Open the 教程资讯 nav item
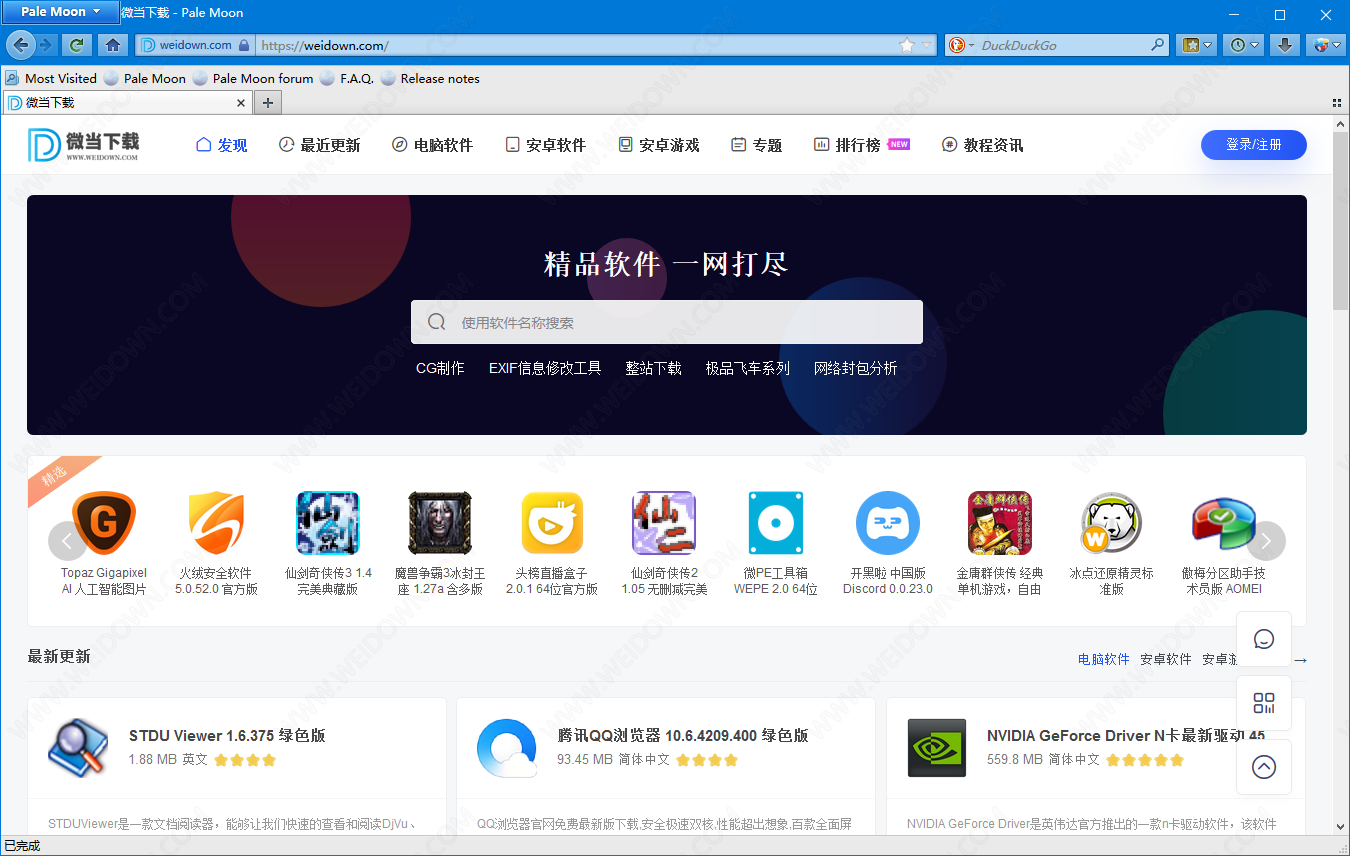Image resolution: width=1350 pixels, height=856 pixels. point(983,145)
